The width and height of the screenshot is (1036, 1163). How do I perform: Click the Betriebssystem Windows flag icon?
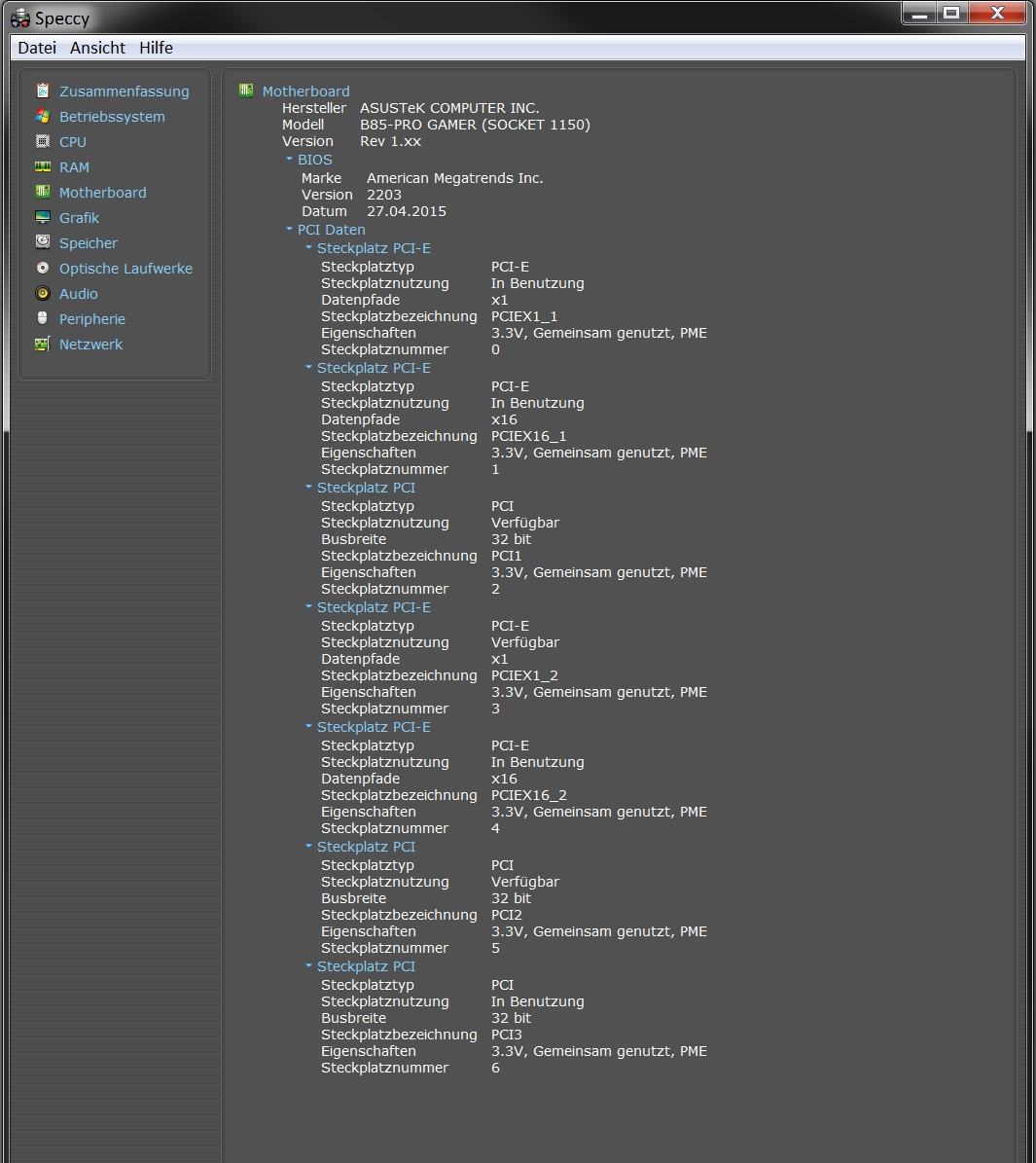43,116
